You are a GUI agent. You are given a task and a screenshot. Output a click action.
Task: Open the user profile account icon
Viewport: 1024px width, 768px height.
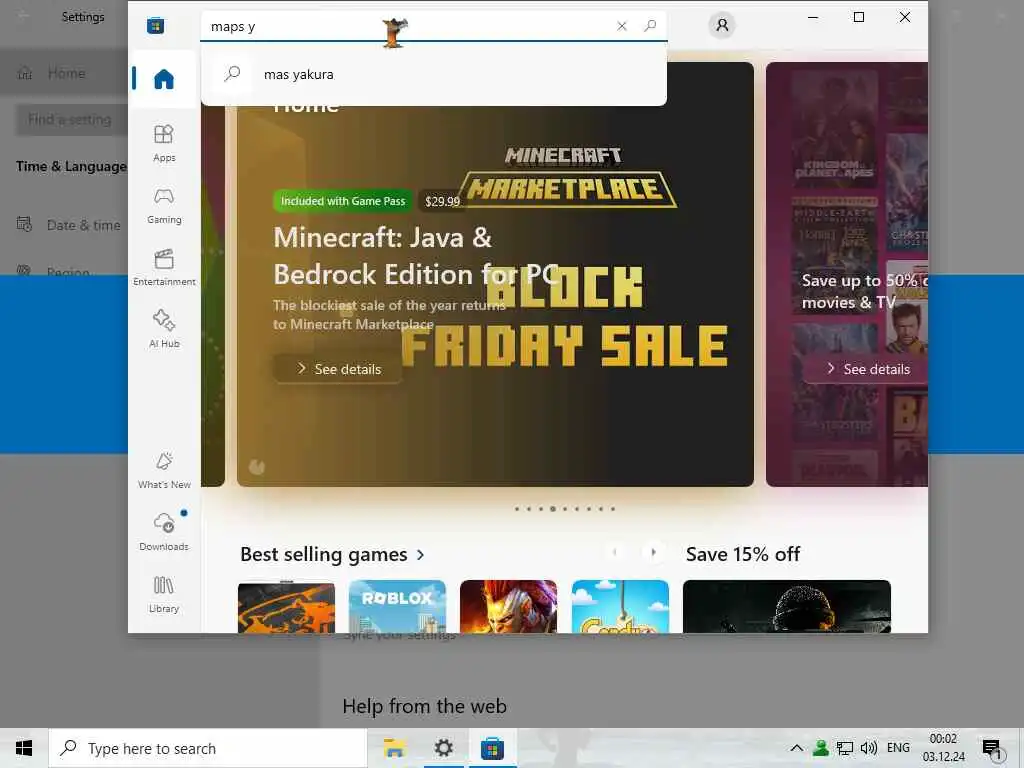click(722, 25)
